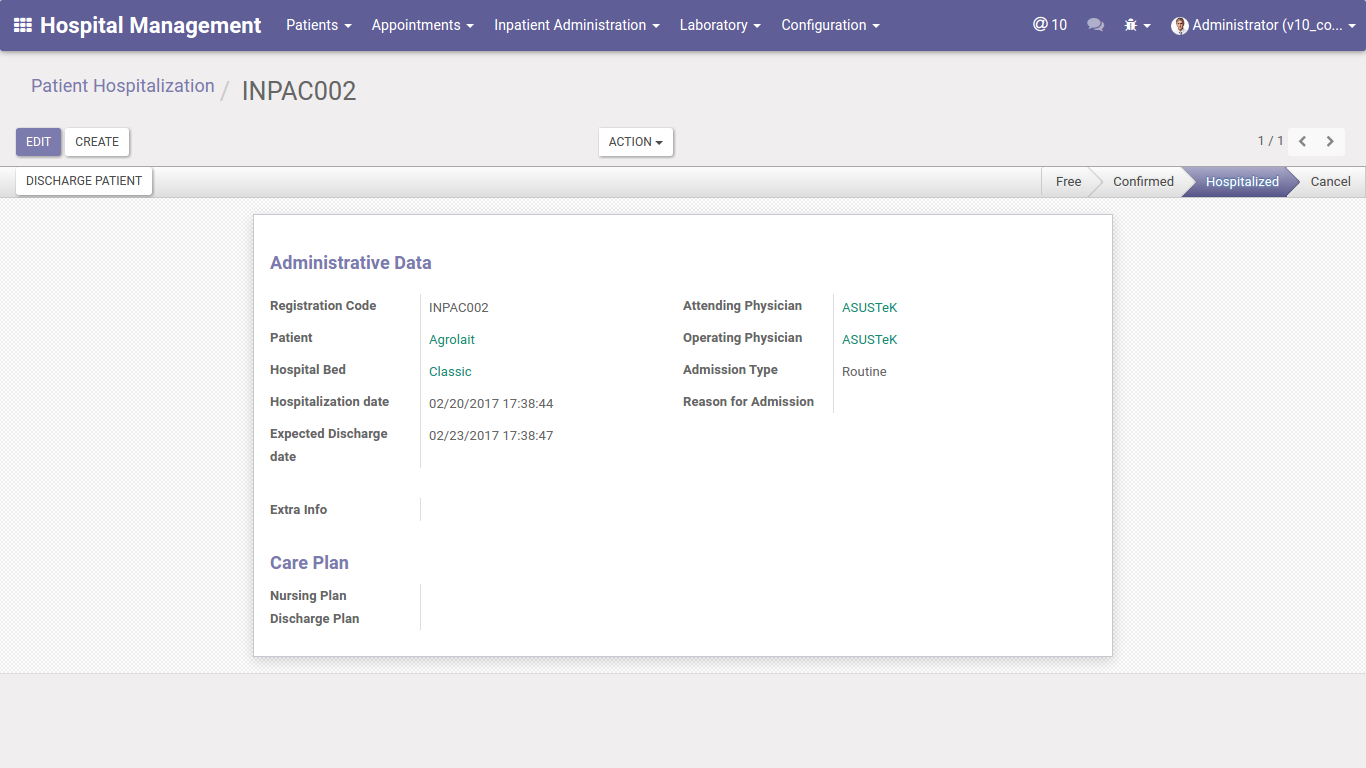Open the @ 10 mentions inbox
Viewport: 1366px width, 768px height.
[1050, 25]
